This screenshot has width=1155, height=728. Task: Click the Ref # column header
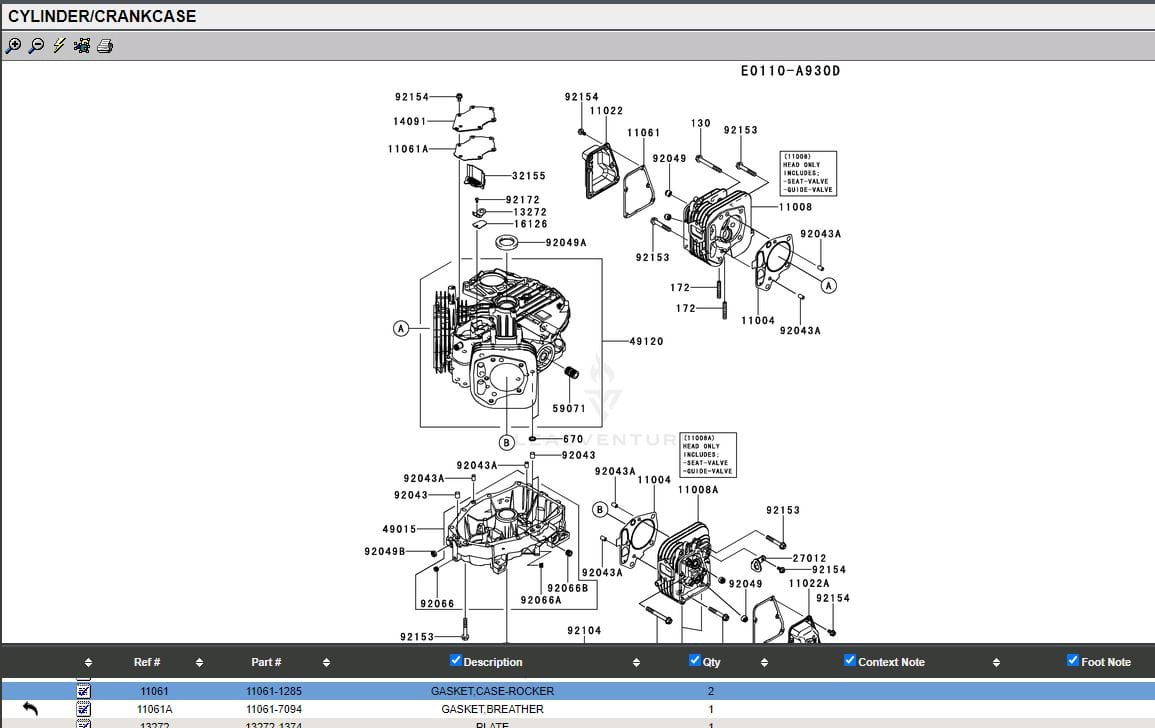pyautogui.click(x=147, y=662)
